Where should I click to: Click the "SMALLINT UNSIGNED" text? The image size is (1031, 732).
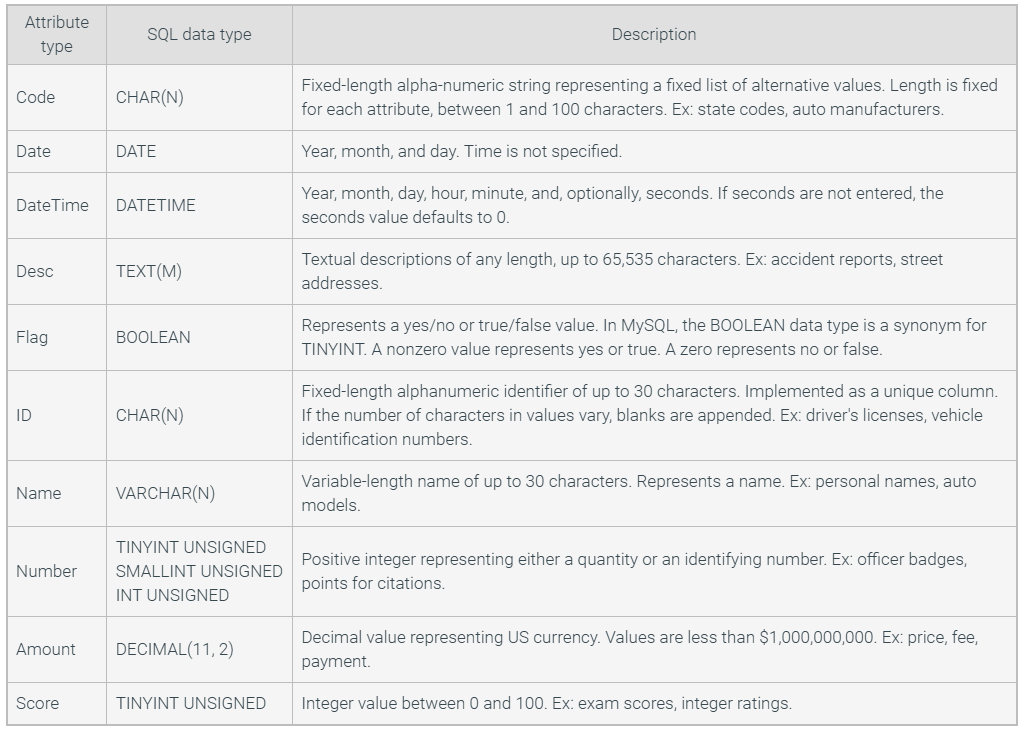(199, 572)
